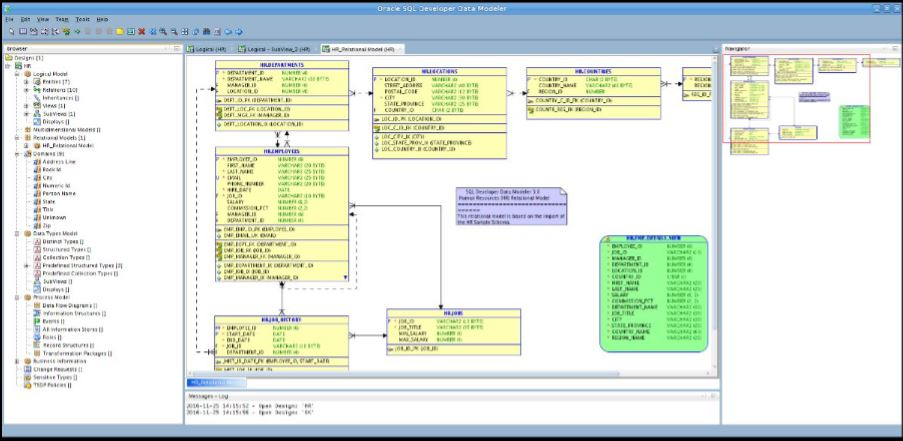Choose the New Picture tool beside the note tool
The height and width of the screenshot is (441, 903).
coord(131,32)
